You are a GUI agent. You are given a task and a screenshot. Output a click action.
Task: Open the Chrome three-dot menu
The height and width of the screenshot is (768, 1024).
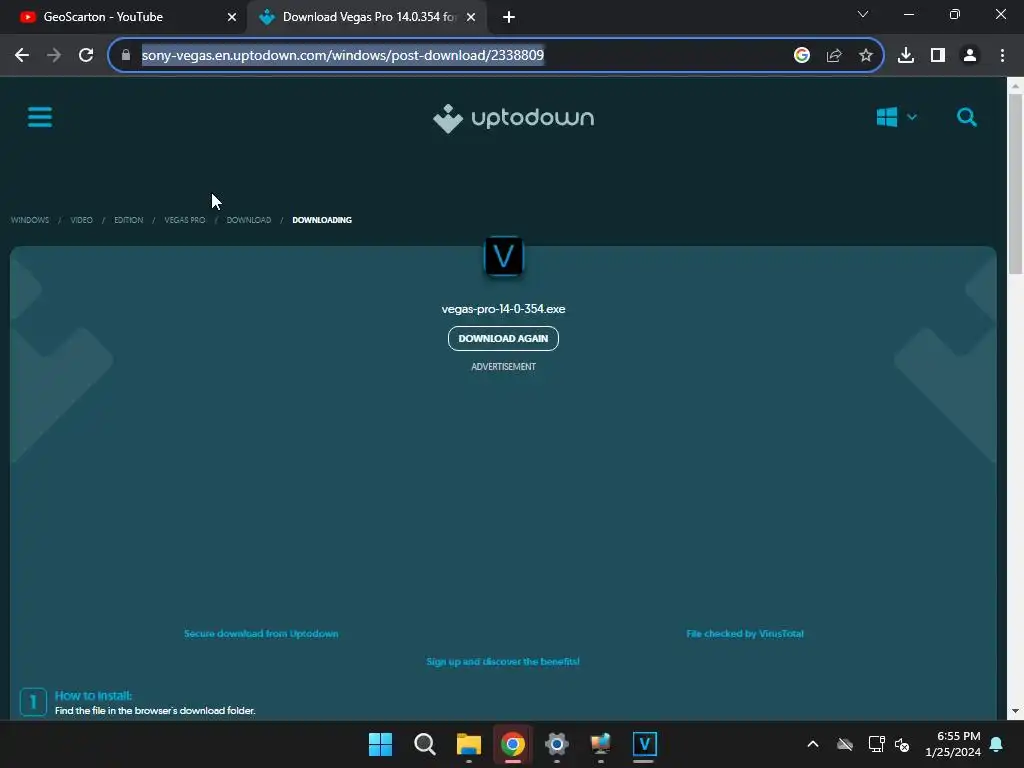coord(1002,56)
